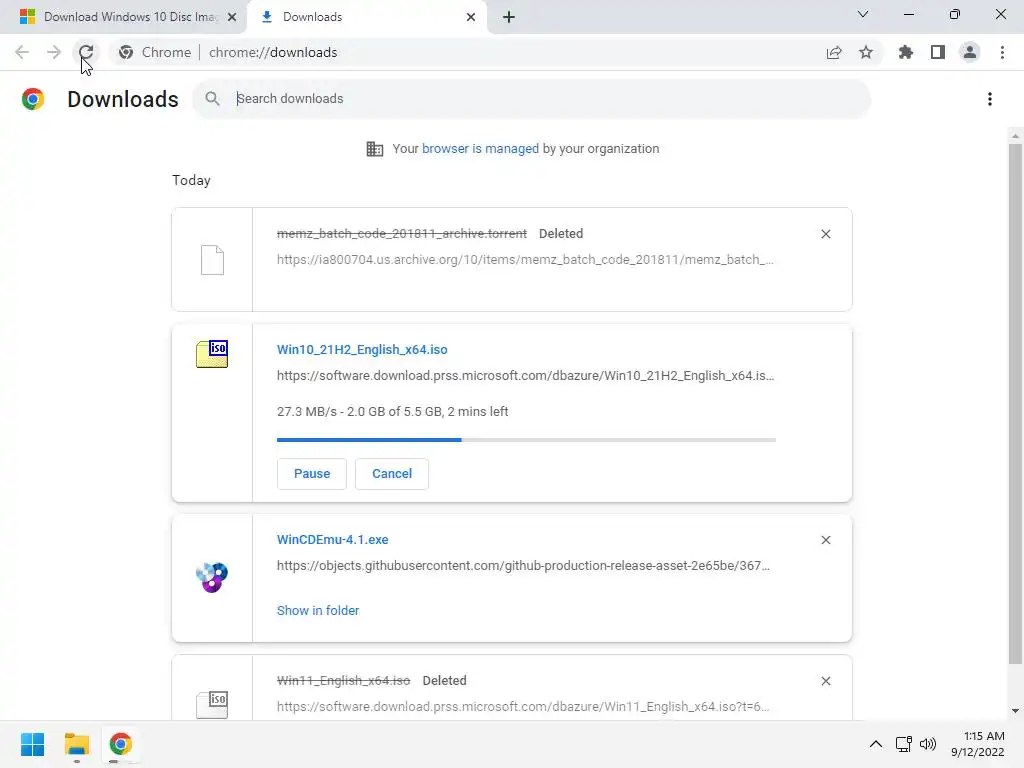This screenshot has width=1024, height=768.
Task: Click the Chrome site info chip
Action: coord(155,52)
